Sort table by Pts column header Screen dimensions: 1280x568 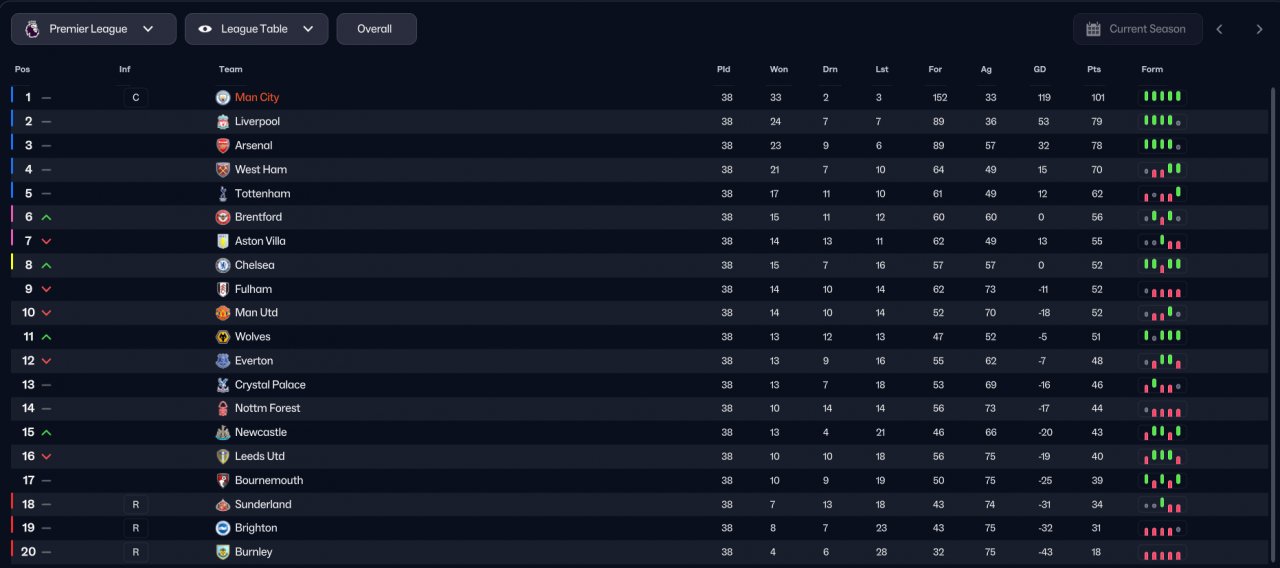[1094, 69]
